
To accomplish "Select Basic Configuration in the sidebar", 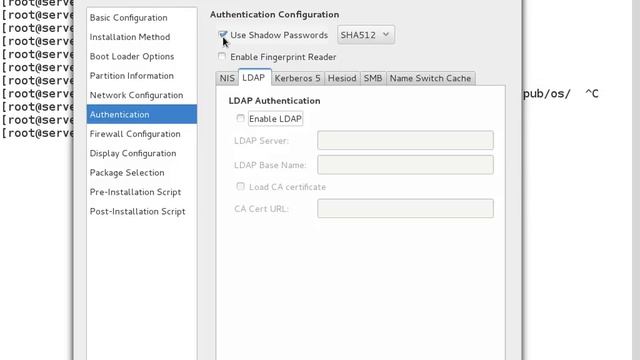I will point(141,18).
